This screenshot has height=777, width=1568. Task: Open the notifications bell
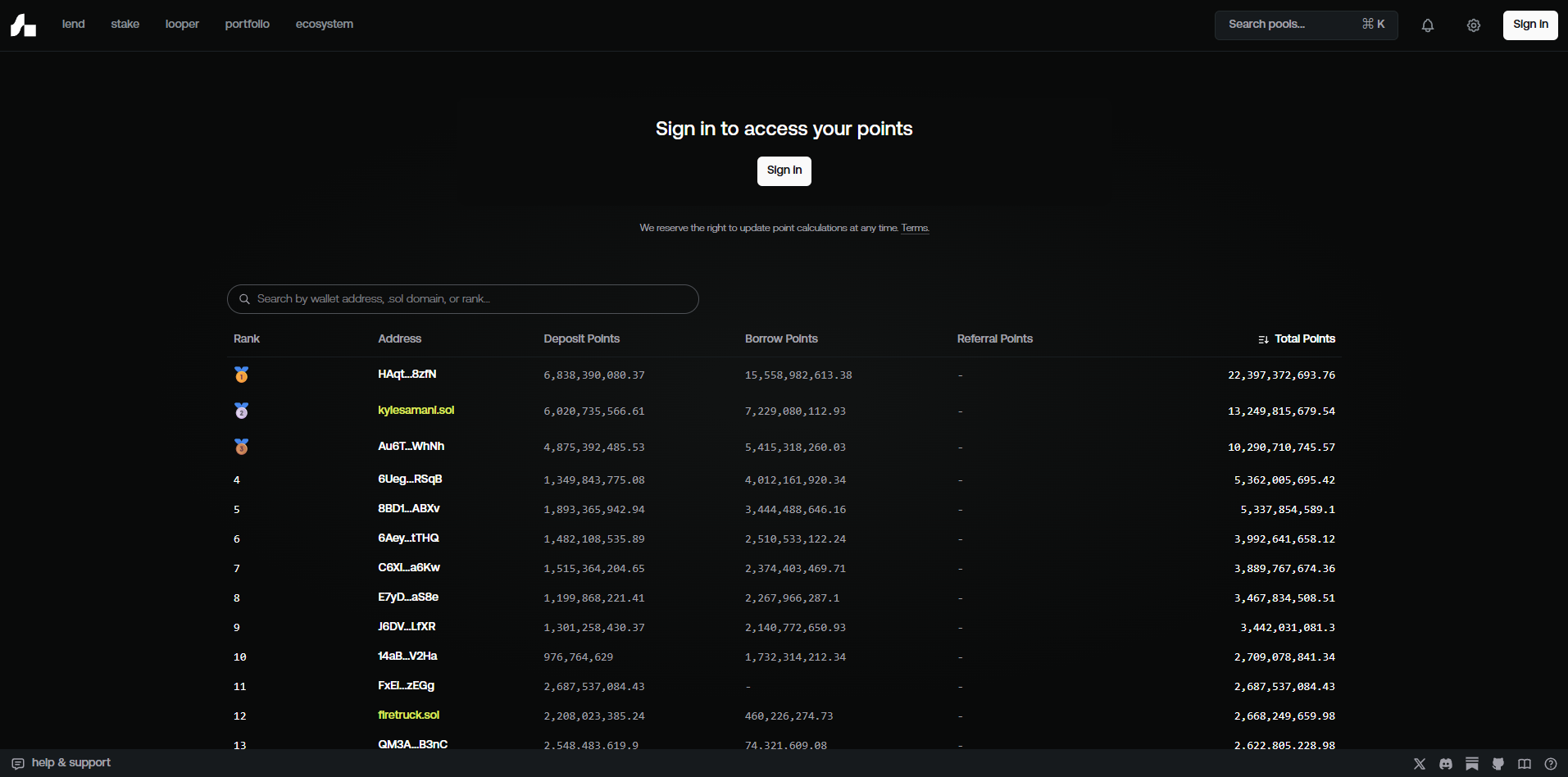tap(1427, 25)
